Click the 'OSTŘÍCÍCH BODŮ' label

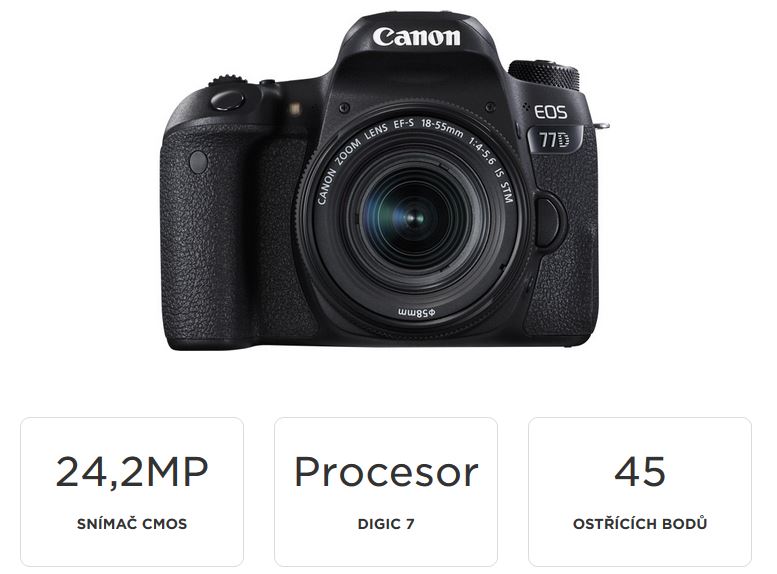point(640,523)
